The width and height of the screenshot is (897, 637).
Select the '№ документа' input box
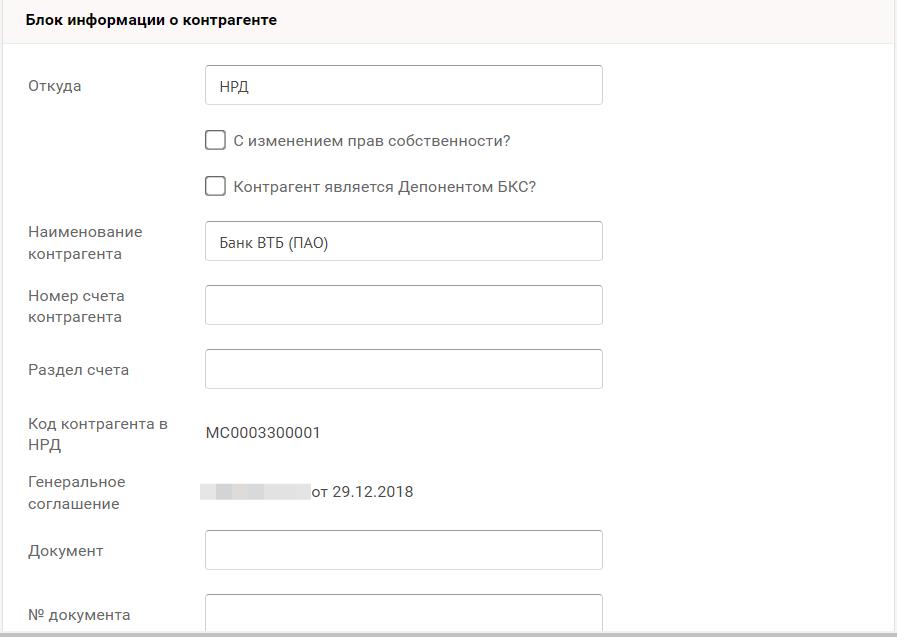pos(403,612)
